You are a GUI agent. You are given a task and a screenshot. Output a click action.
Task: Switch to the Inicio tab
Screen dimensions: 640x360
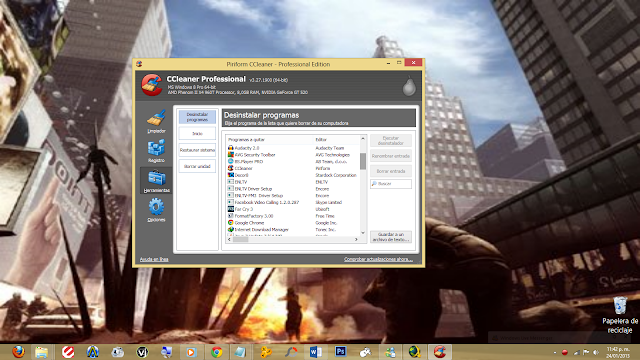[x=197, y=133]
